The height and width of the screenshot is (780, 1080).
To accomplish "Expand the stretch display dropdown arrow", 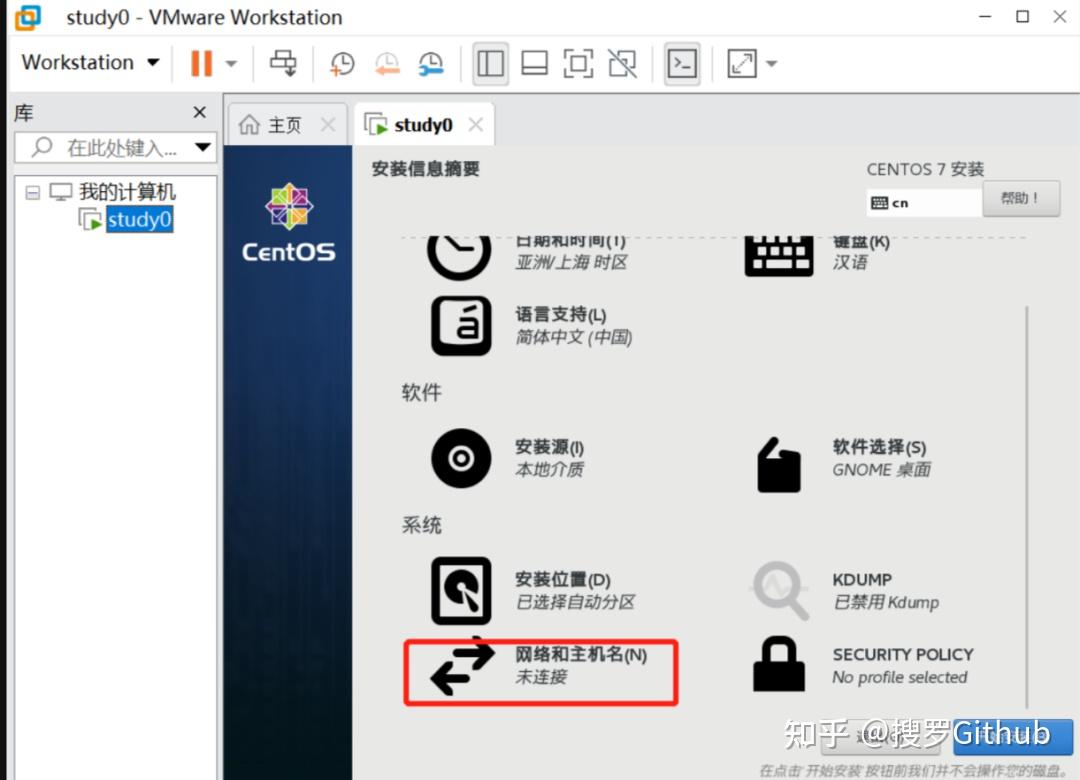I will coord(771,64).
